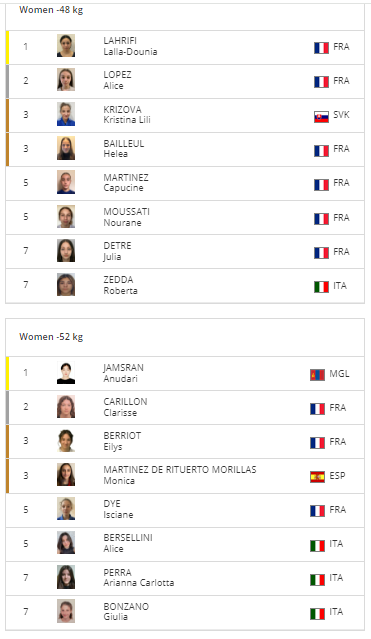Click the Slovakia flag icon next to SVK
Image resolution: width=371 pixels, height=639 pixels.
pos(321,117)
